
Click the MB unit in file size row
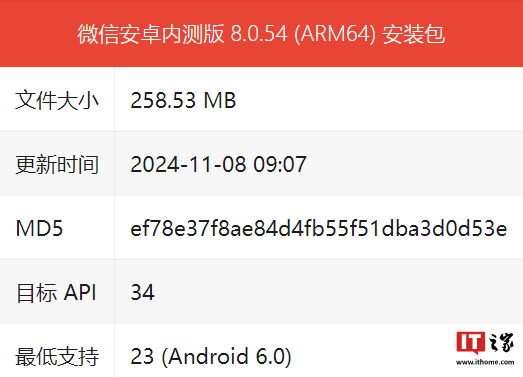[219, 100]
